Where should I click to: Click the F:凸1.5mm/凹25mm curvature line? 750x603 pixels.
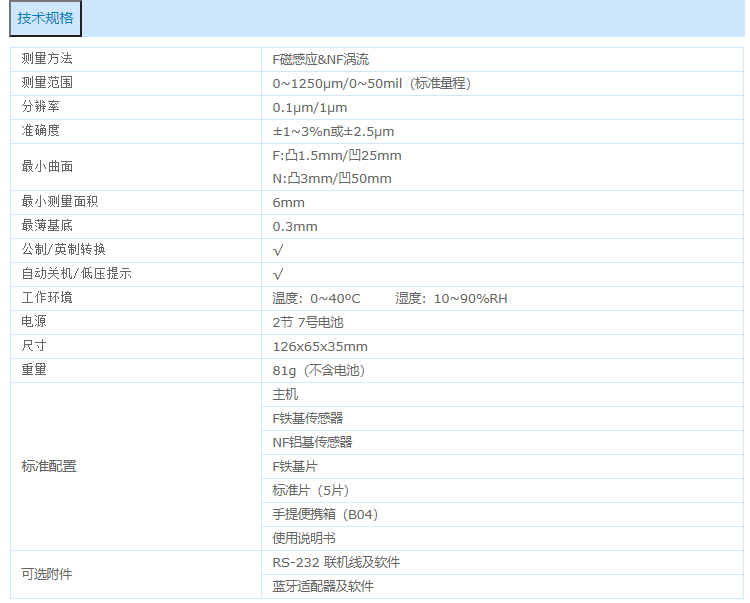tap(337, 156)
